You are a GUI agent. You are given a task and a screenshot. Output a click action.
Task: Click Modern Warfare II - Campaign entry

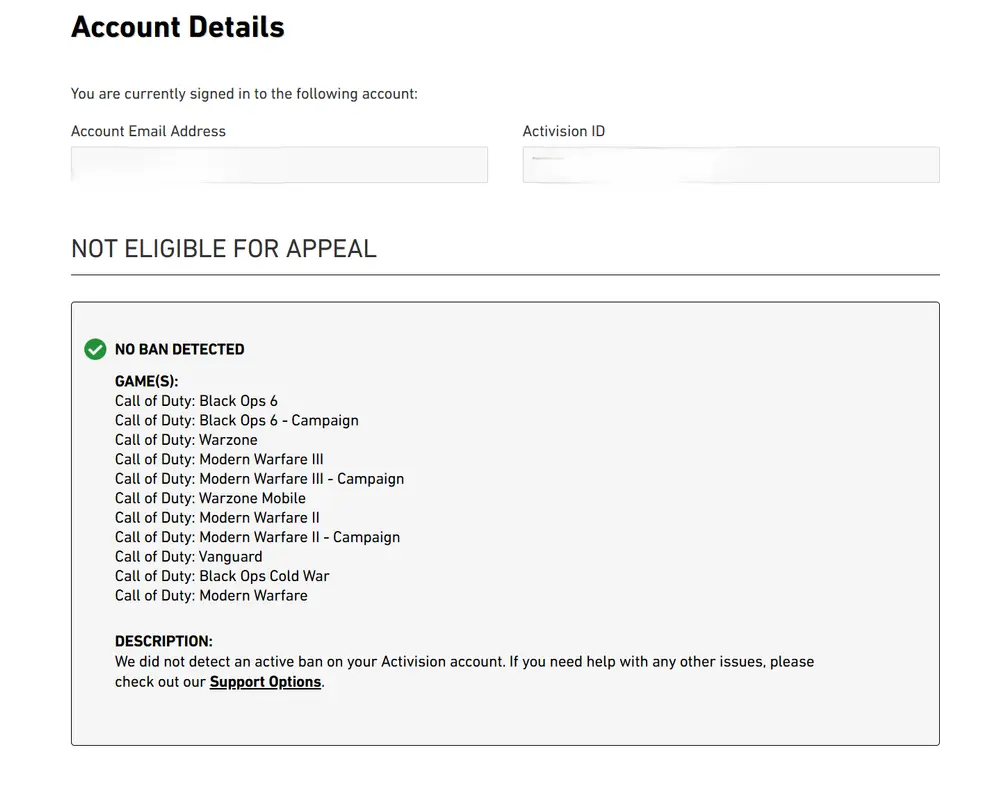tap(257, 537)
